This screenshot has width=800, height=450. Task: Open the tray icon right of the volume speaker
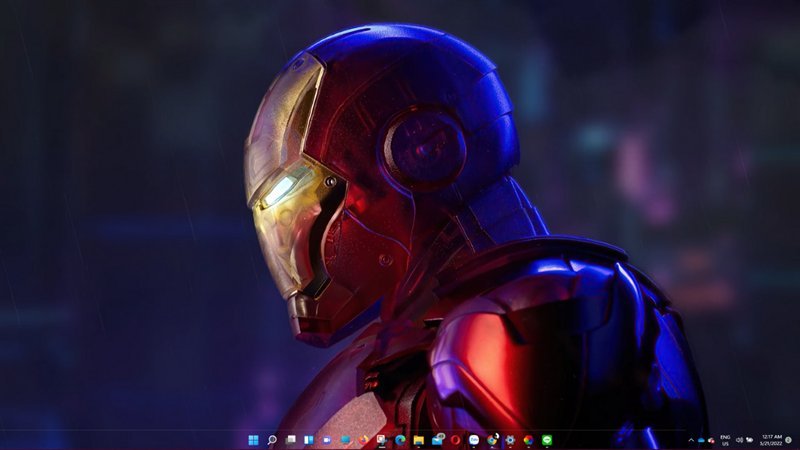749,440
